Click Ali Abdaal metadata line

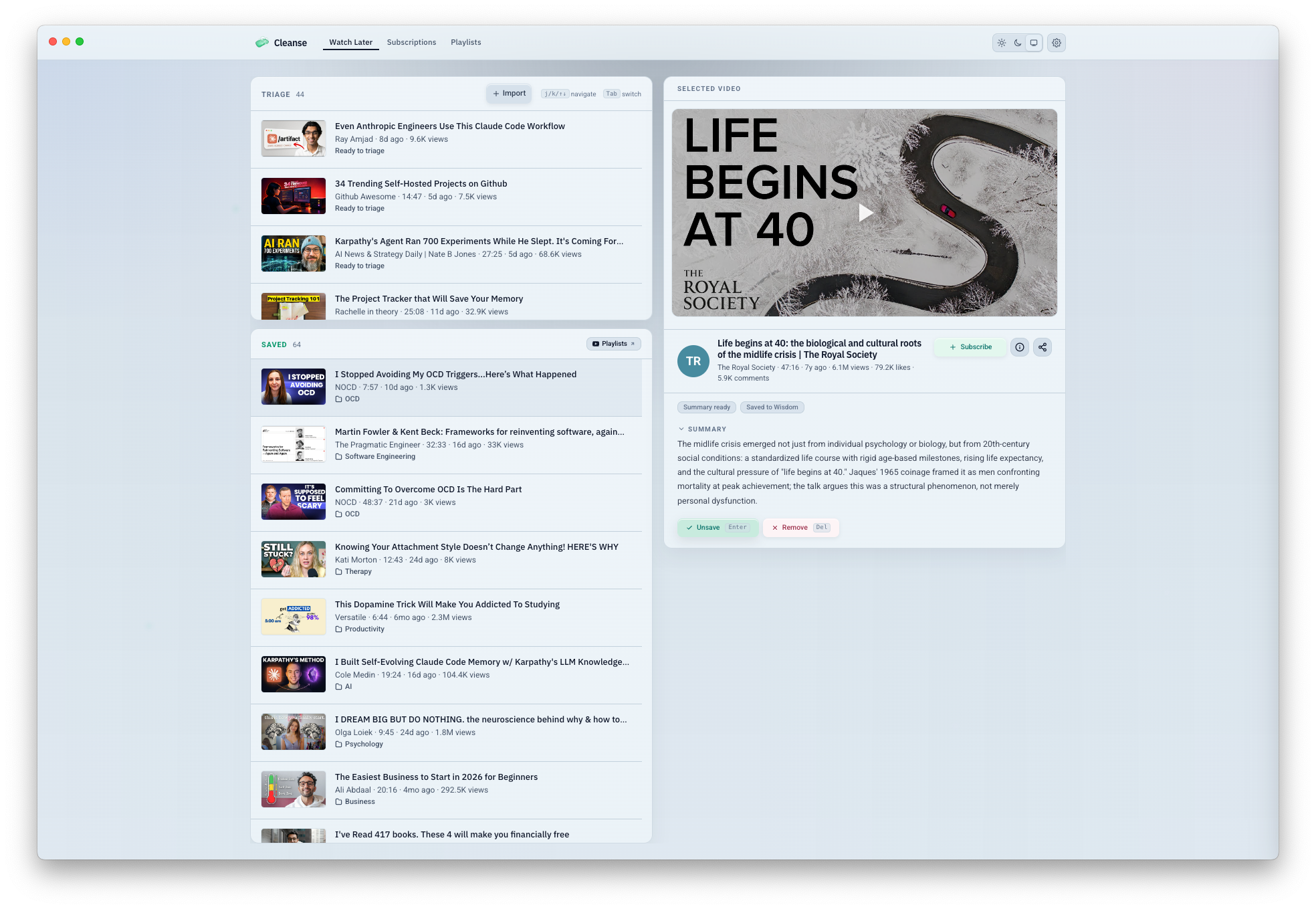tap(411, 790)
